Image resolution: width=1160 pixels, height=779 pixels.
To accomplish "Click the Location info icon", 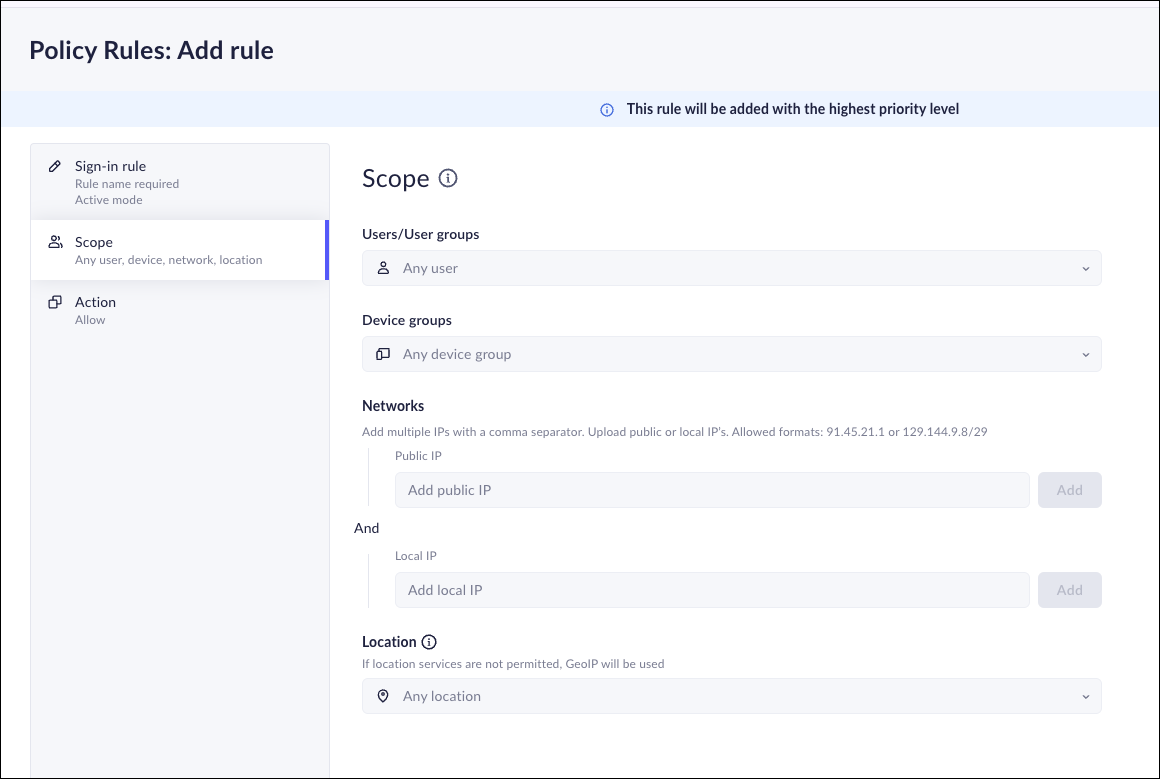I will pyautogui.click(x=429, y=642).
